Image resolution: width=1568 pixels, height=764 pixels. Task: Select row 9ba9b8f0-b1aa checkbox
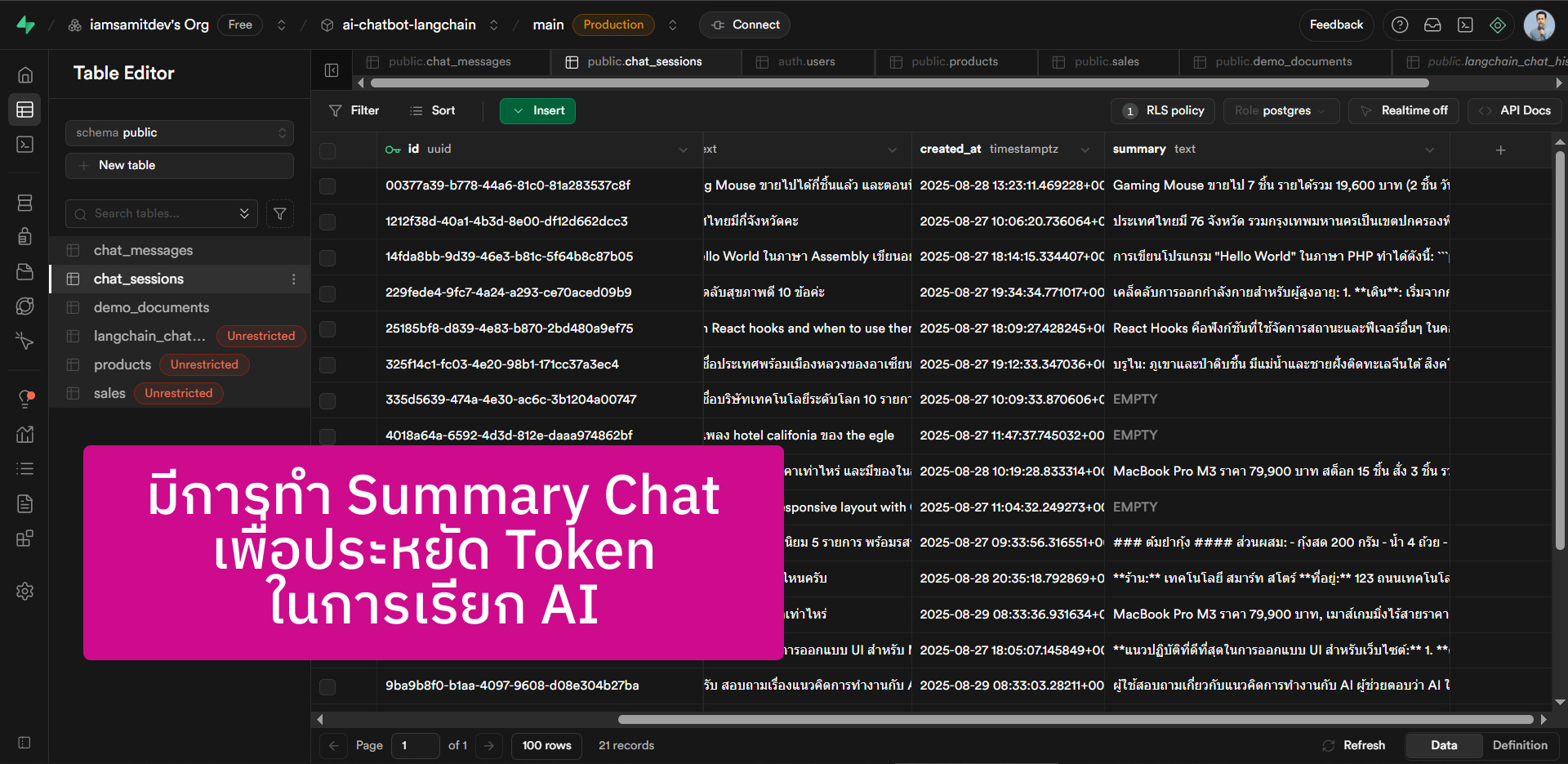click(327, 686)
